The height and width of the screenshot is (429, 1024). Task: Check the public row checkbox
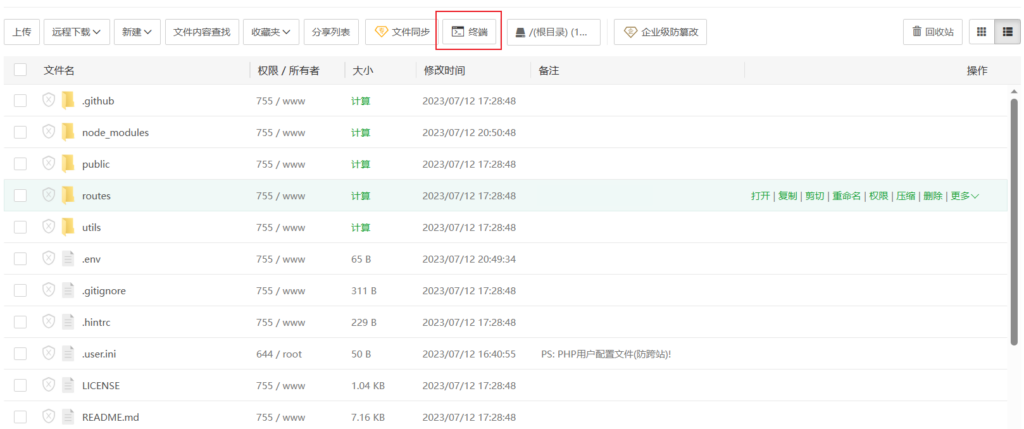pyautogui.click(x=20, y=164)
